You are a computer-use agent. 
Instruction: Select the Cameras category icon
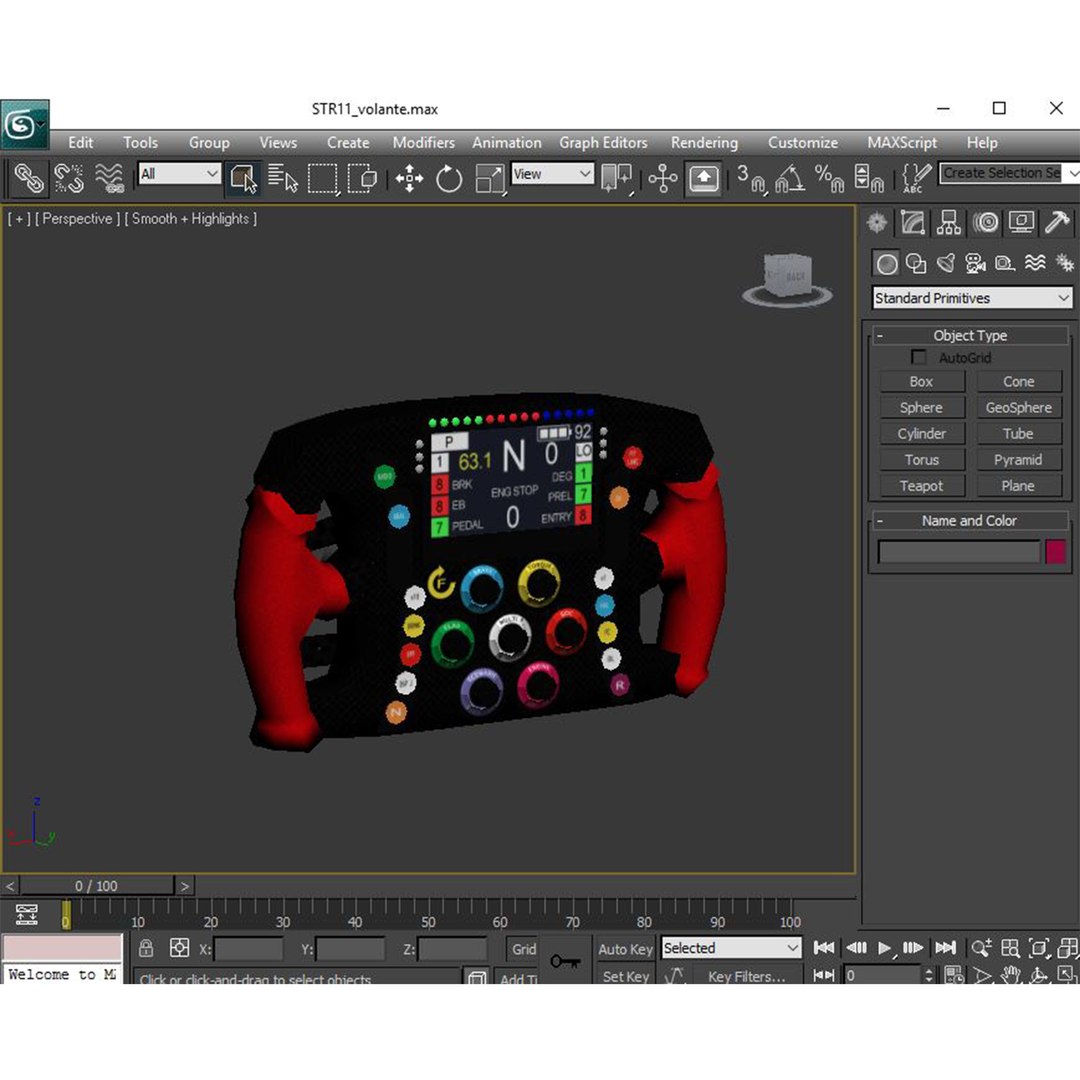[x=975, y=263]
